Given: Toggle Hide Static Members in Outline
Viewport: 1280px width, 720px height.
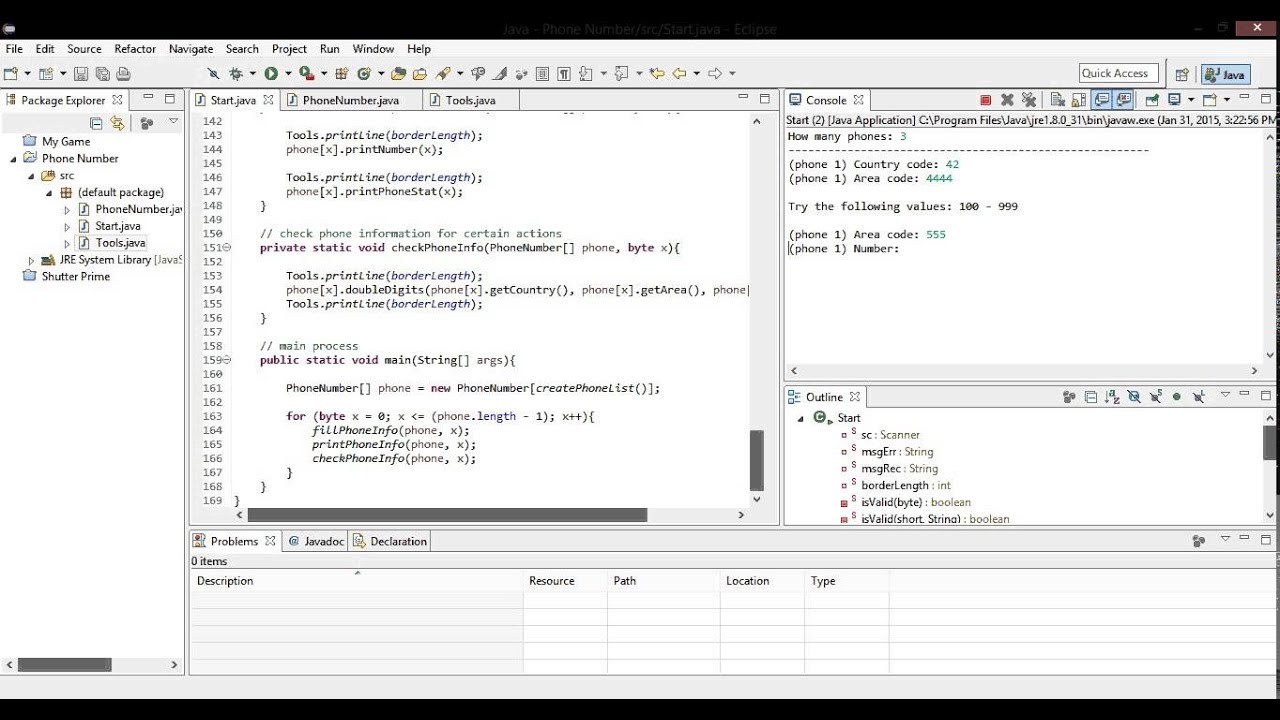Looking at the screenshot, I should pos(1156,397).
